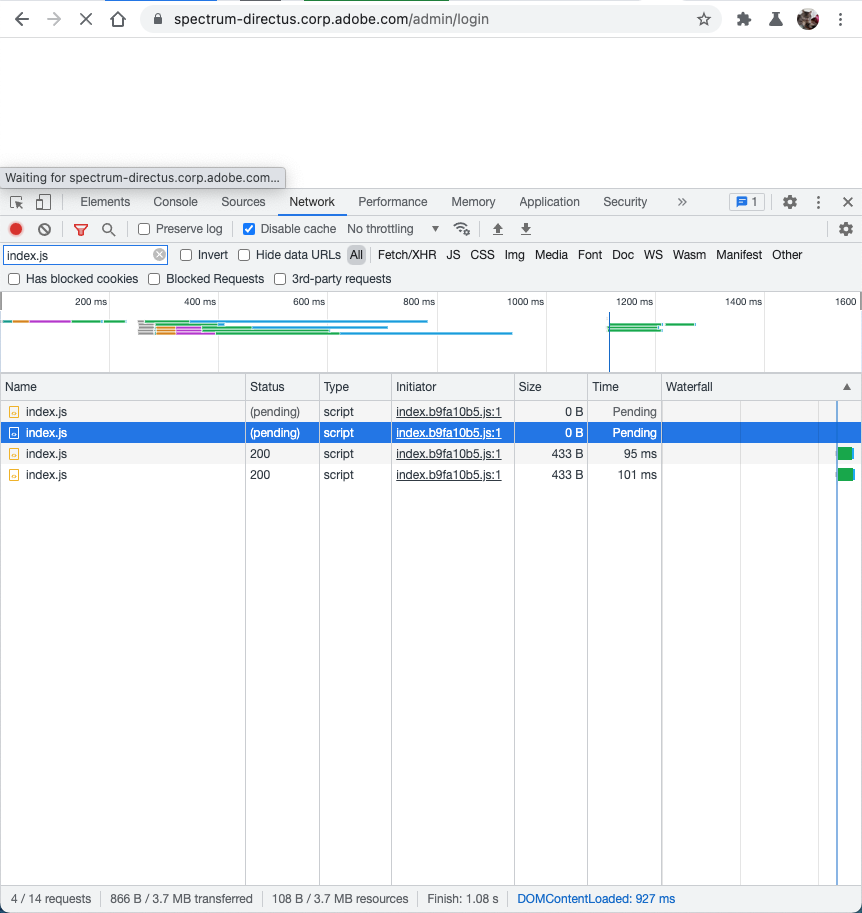Switch to the Console tab
Screen dimensions: 862x913
[174, 202]
